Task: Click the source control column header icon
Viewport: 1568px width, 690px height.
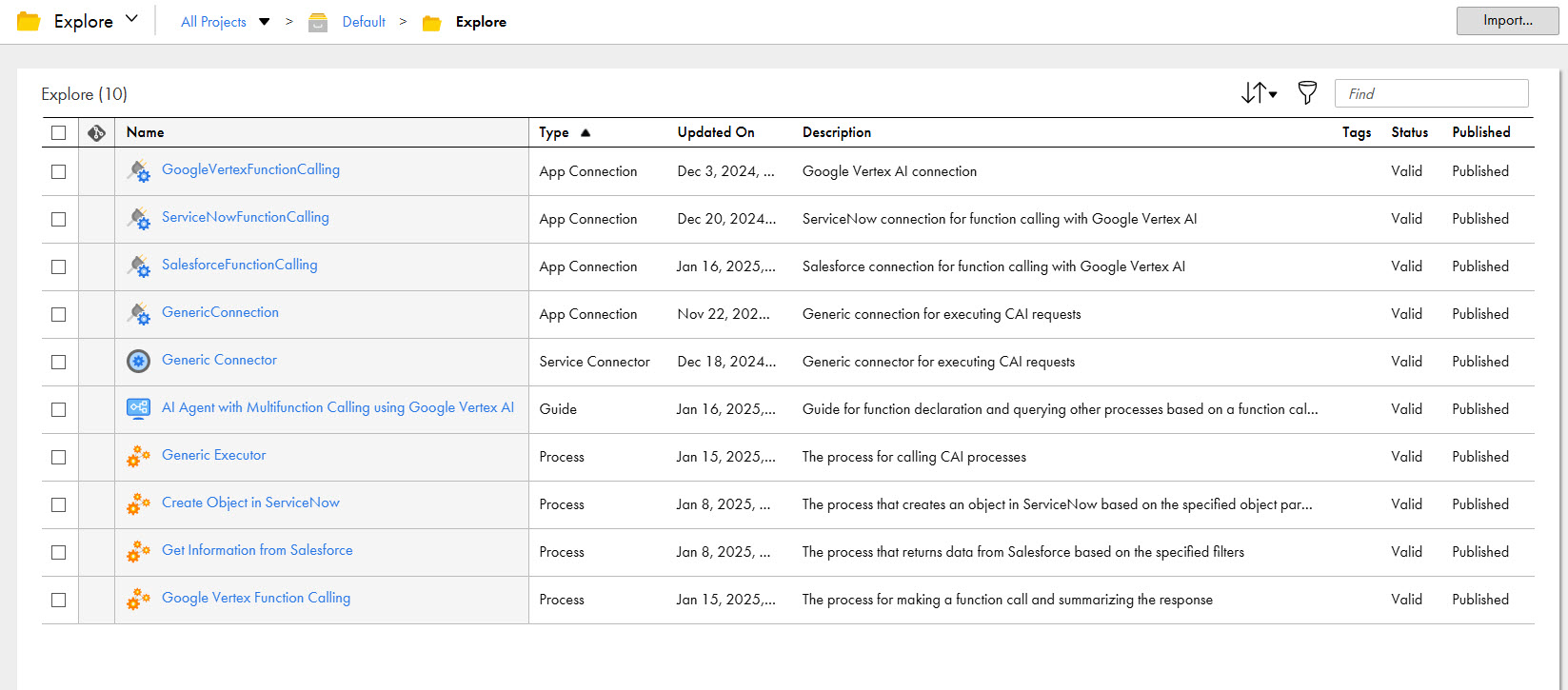Action: (x=96, y=132)
